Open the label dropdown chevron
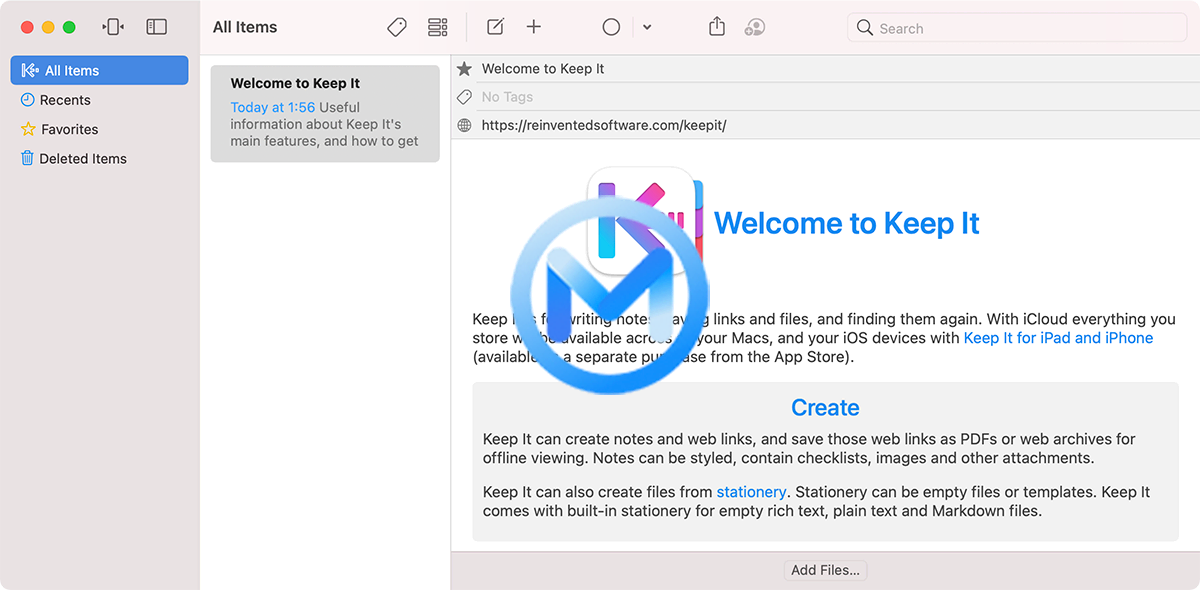The width and height of the screenshot is (1200, 590). click(647, 28)
